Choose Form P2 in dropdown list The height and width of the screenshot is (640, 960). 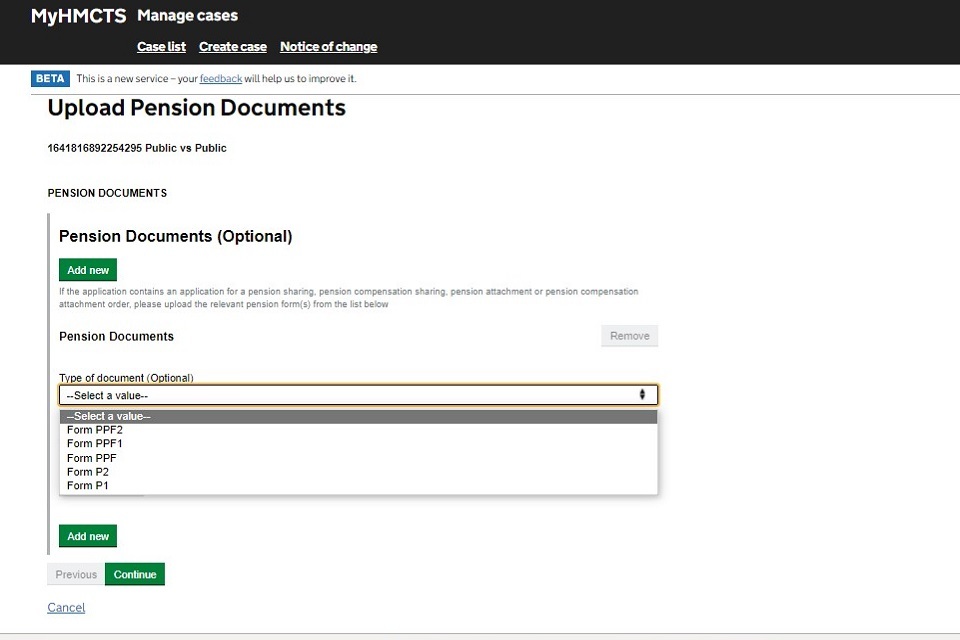[x=88, y=472]
